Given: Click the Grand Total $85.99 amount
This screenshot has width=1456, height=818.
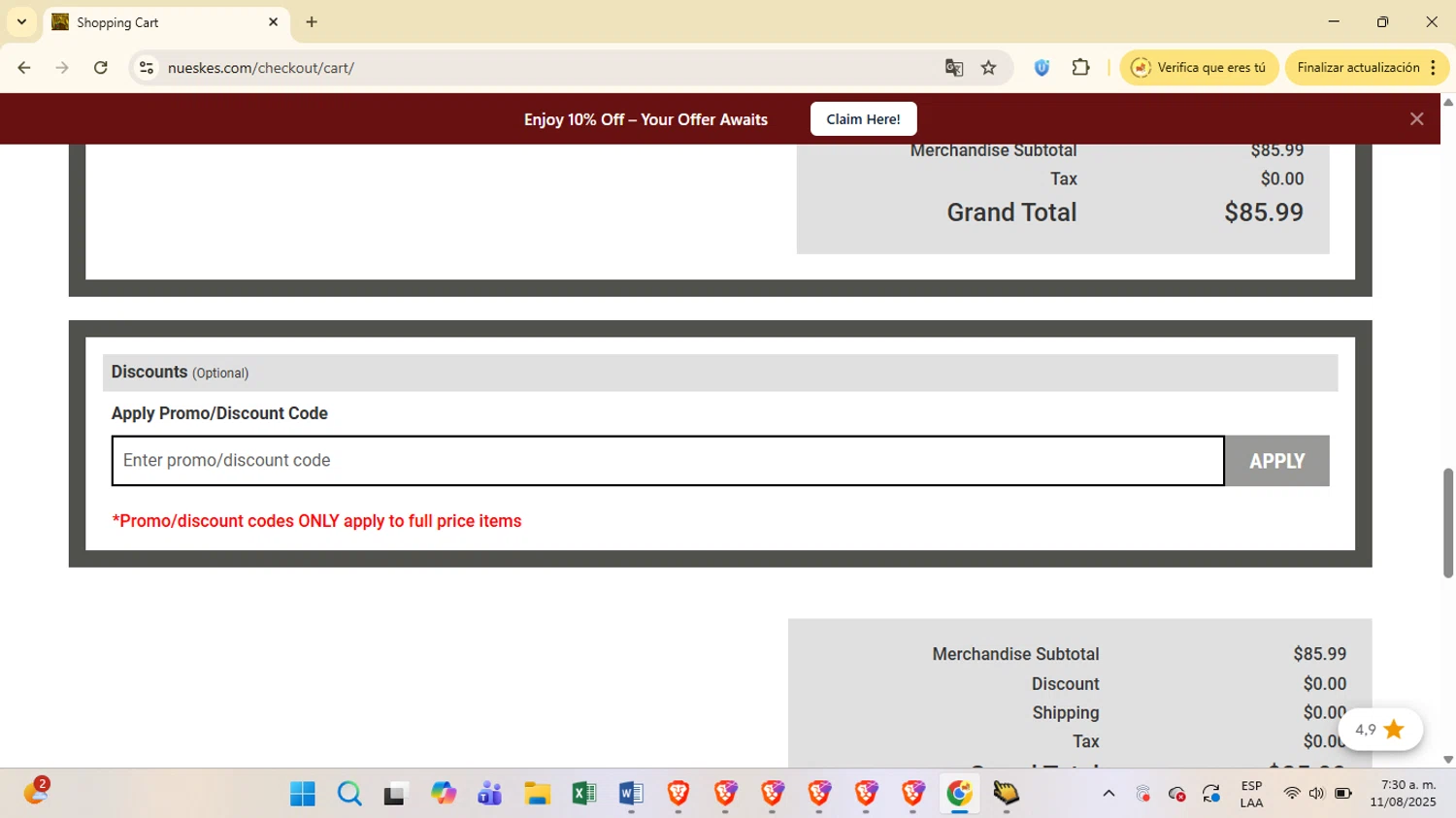Looking at the screenshot, I should [x=1263, y=213].
